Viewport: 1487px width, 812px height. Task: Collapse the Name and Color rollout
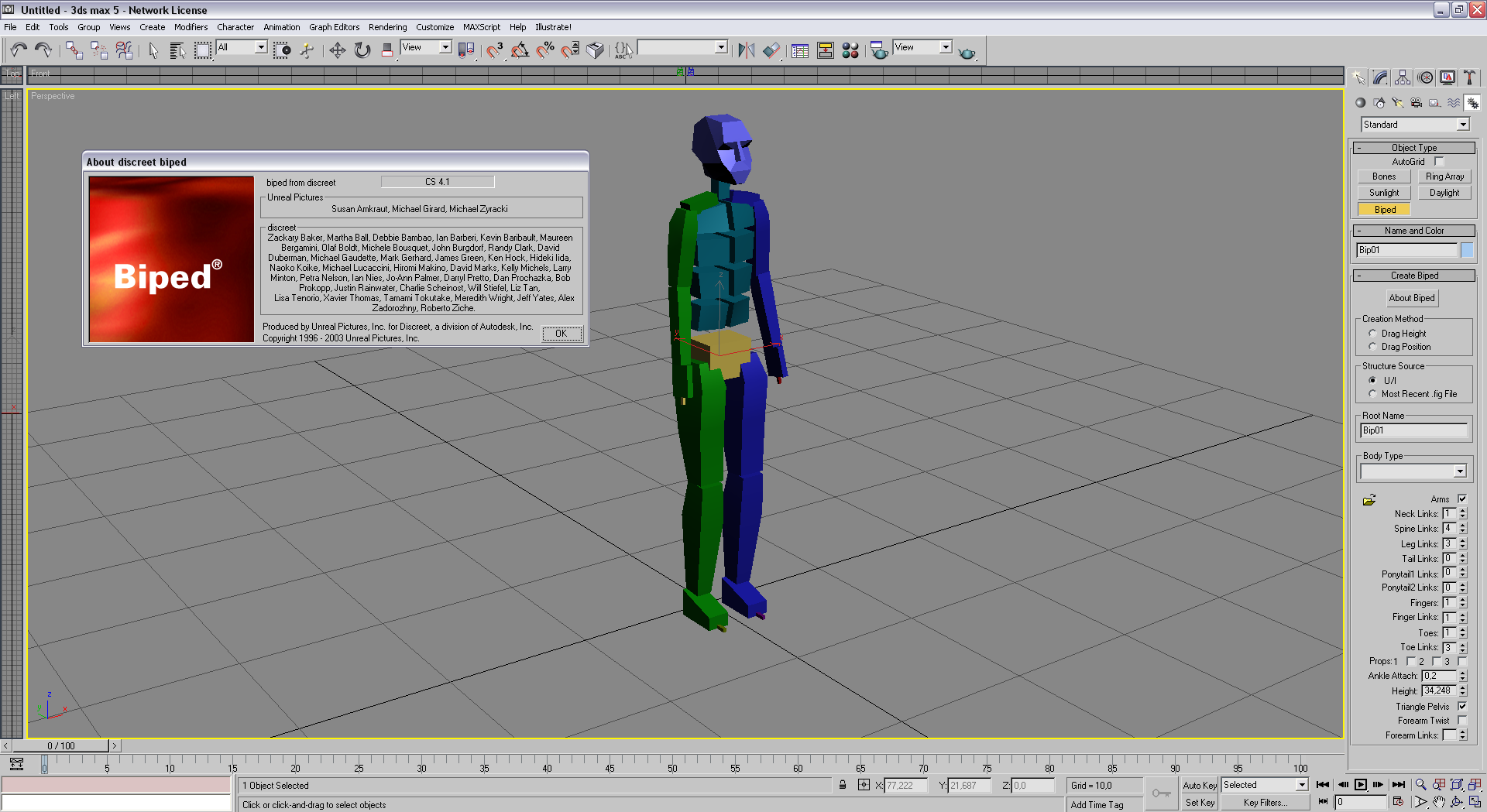coord(1413,231)
